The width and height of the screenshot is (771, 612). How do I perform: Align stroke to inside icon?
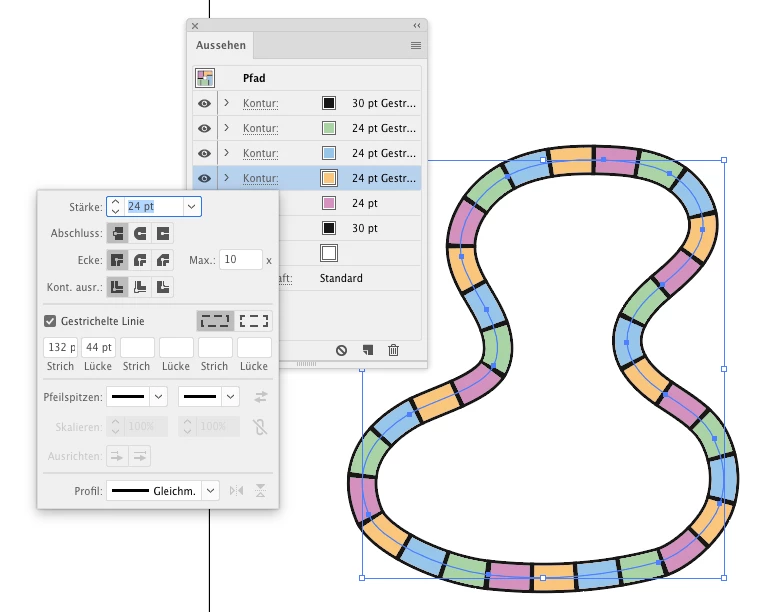coord(140,287)
